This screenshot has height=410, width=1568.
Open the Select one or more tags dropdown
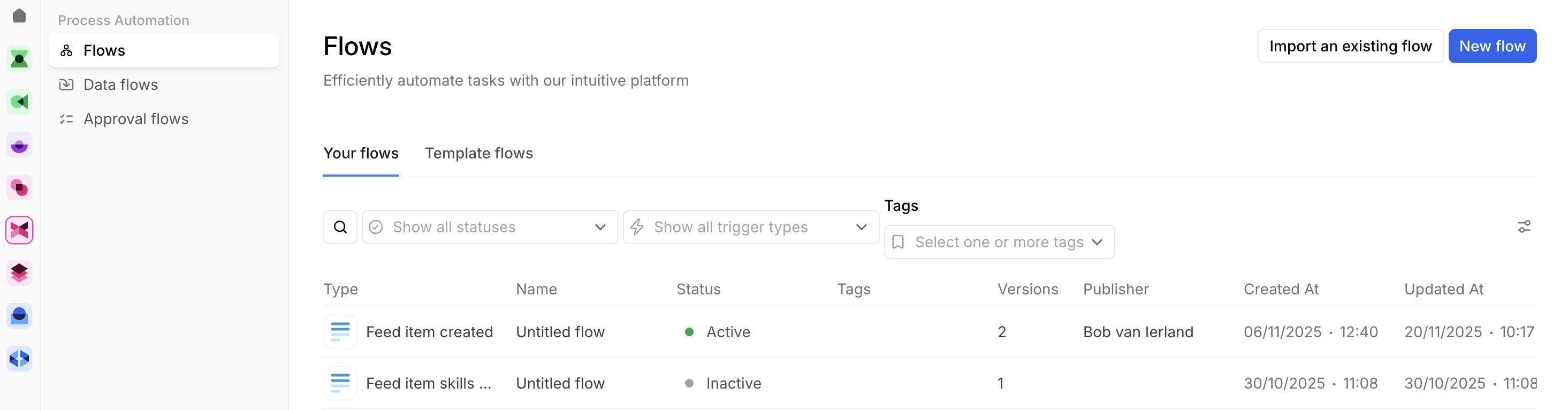(x=999, y=242)
